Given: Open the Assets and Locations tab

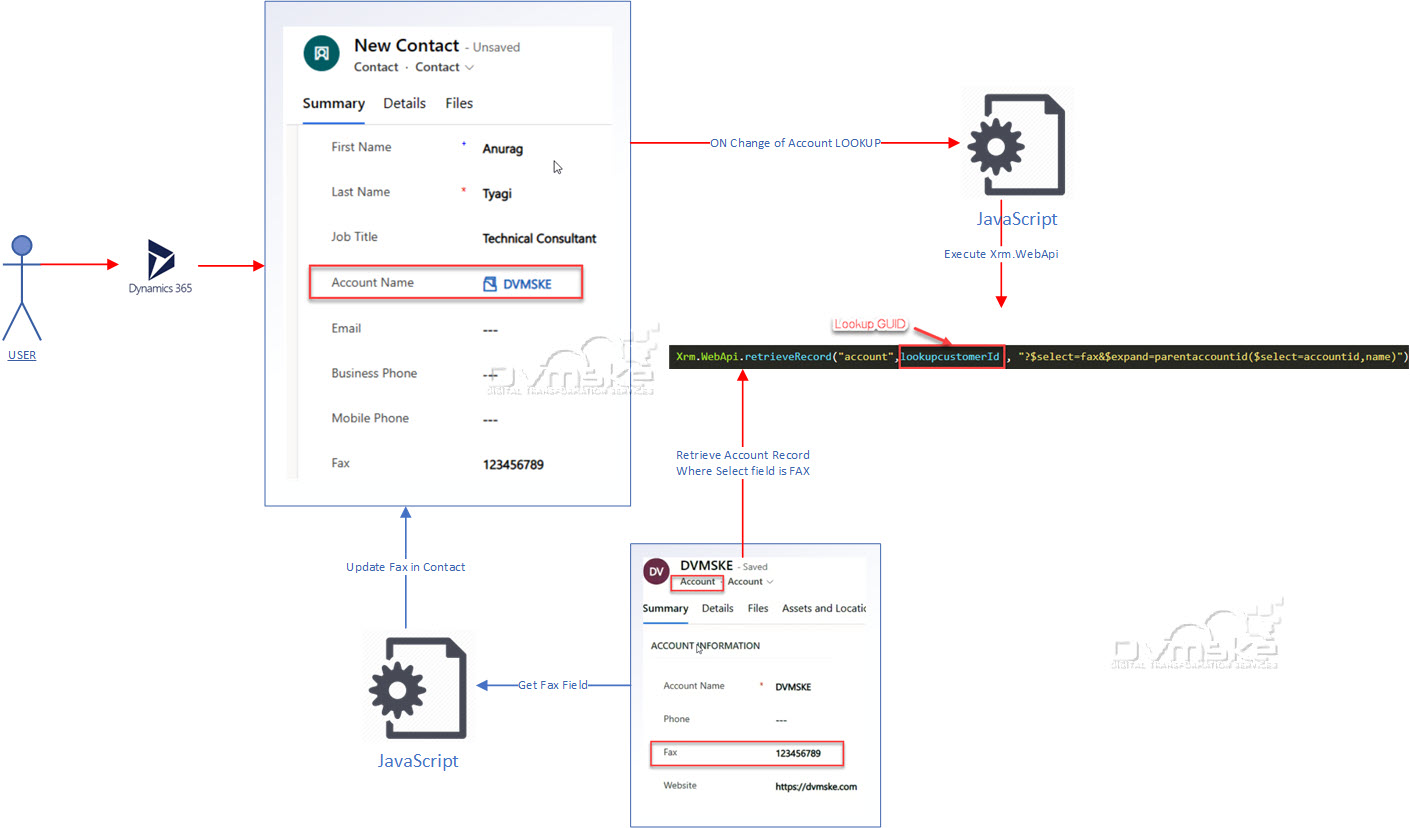Looking at the screenshot, I should 824,608.
